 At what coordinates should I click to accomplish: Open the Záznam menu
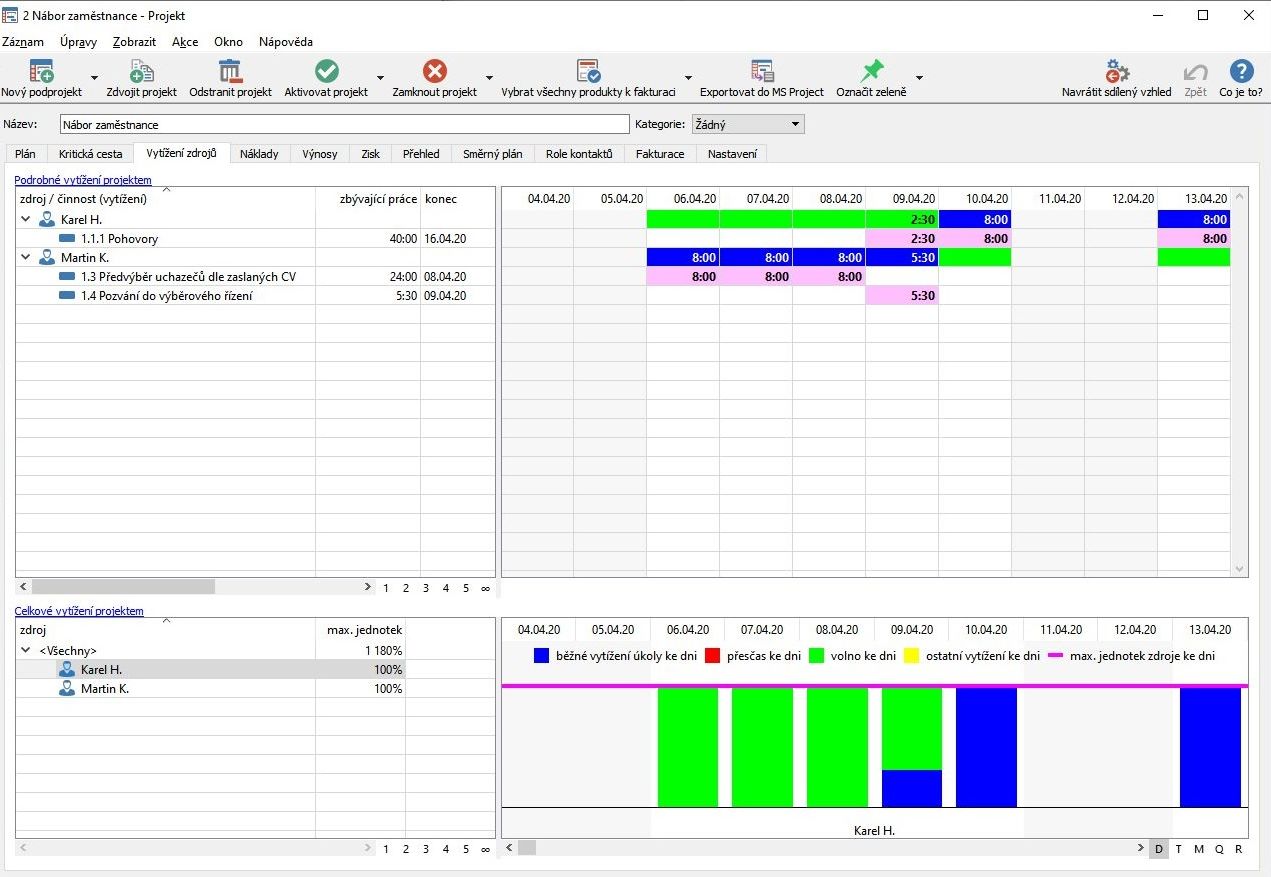[x=23, y=42]
